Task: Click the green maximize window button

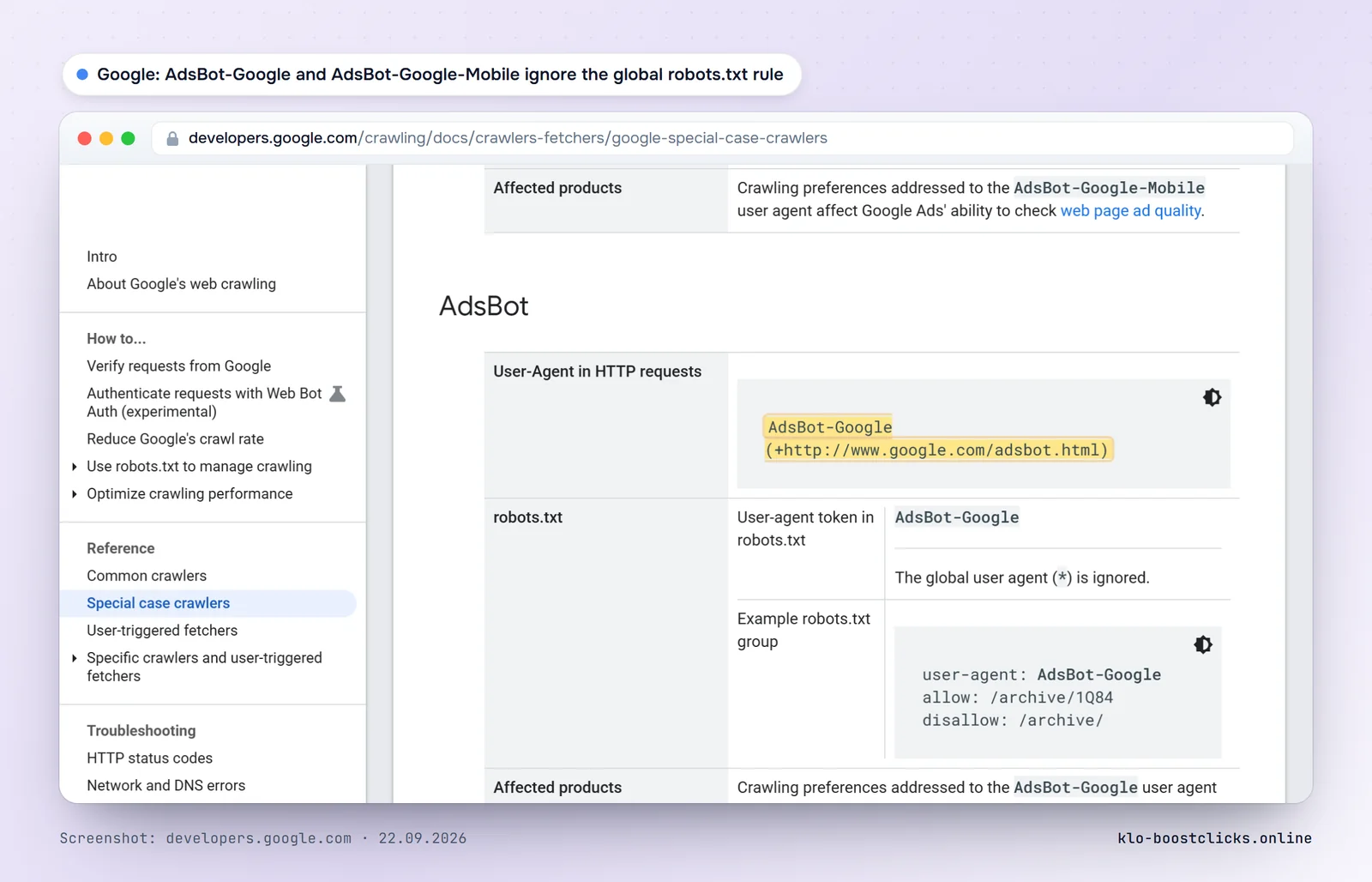Action: point(128,138)
